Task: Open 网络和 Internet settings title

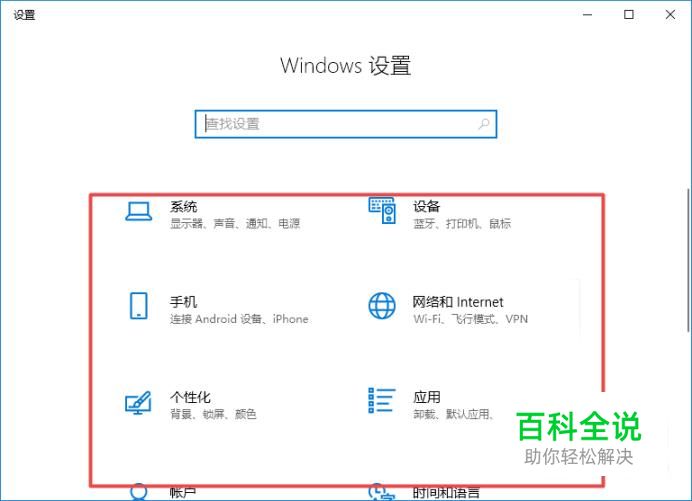Action: 458,302
